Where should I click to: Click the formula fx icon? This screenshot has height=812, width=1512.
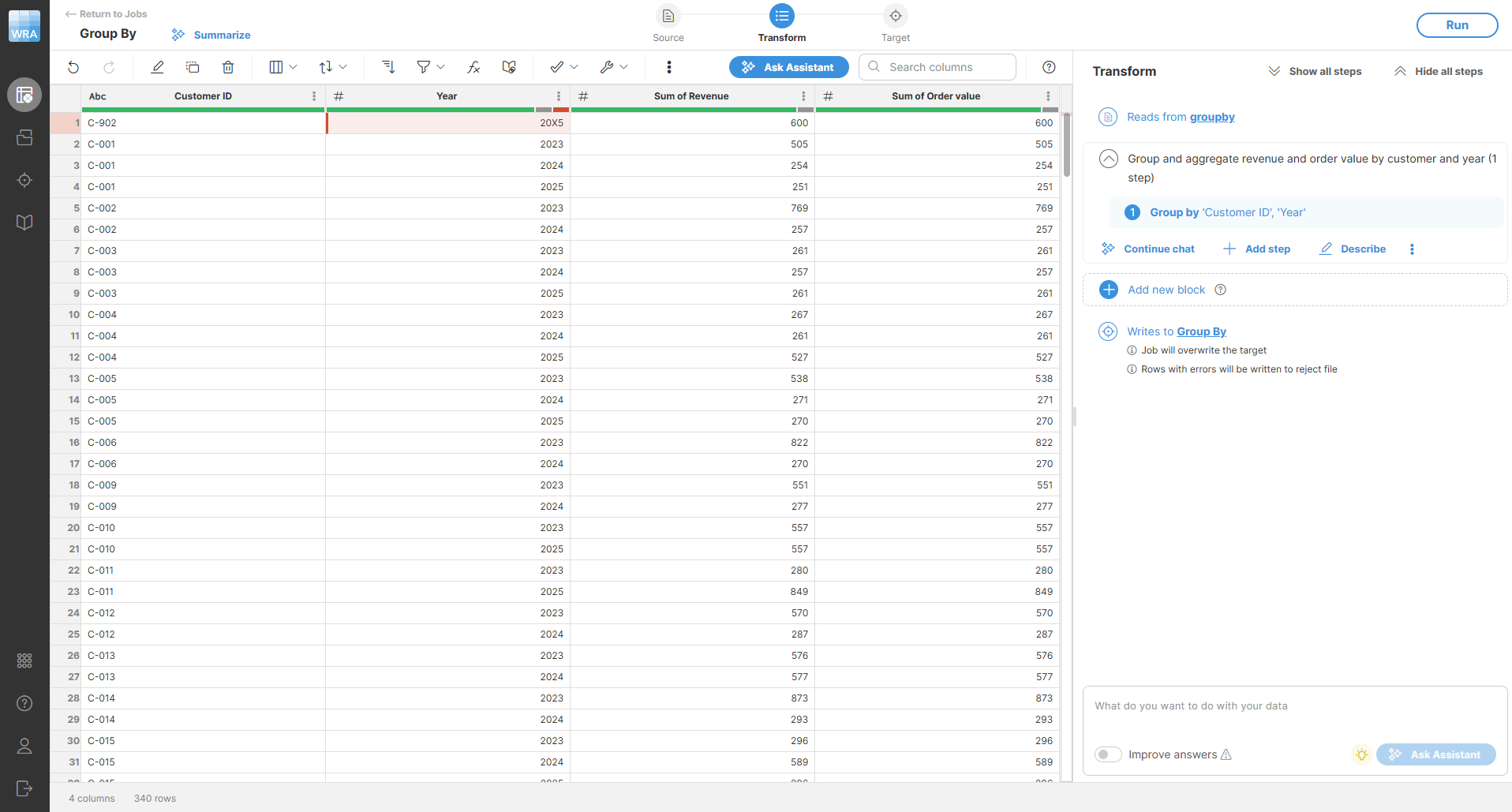tap(473, 67)
